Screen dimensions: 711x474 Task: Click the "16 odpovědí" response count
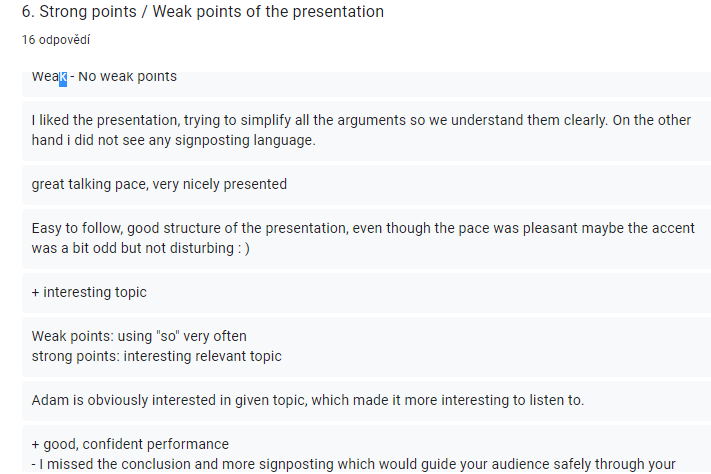[x=55, y=40]
